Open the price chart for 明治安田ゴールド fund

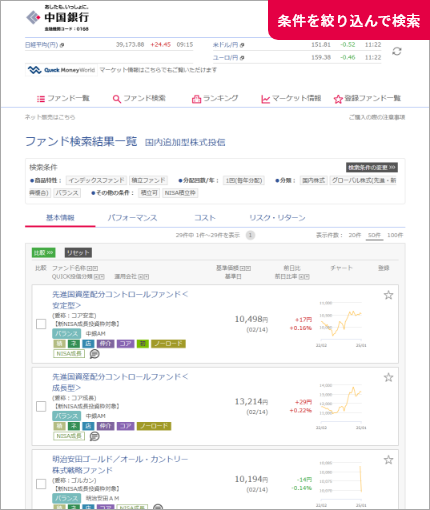[342, 484]
